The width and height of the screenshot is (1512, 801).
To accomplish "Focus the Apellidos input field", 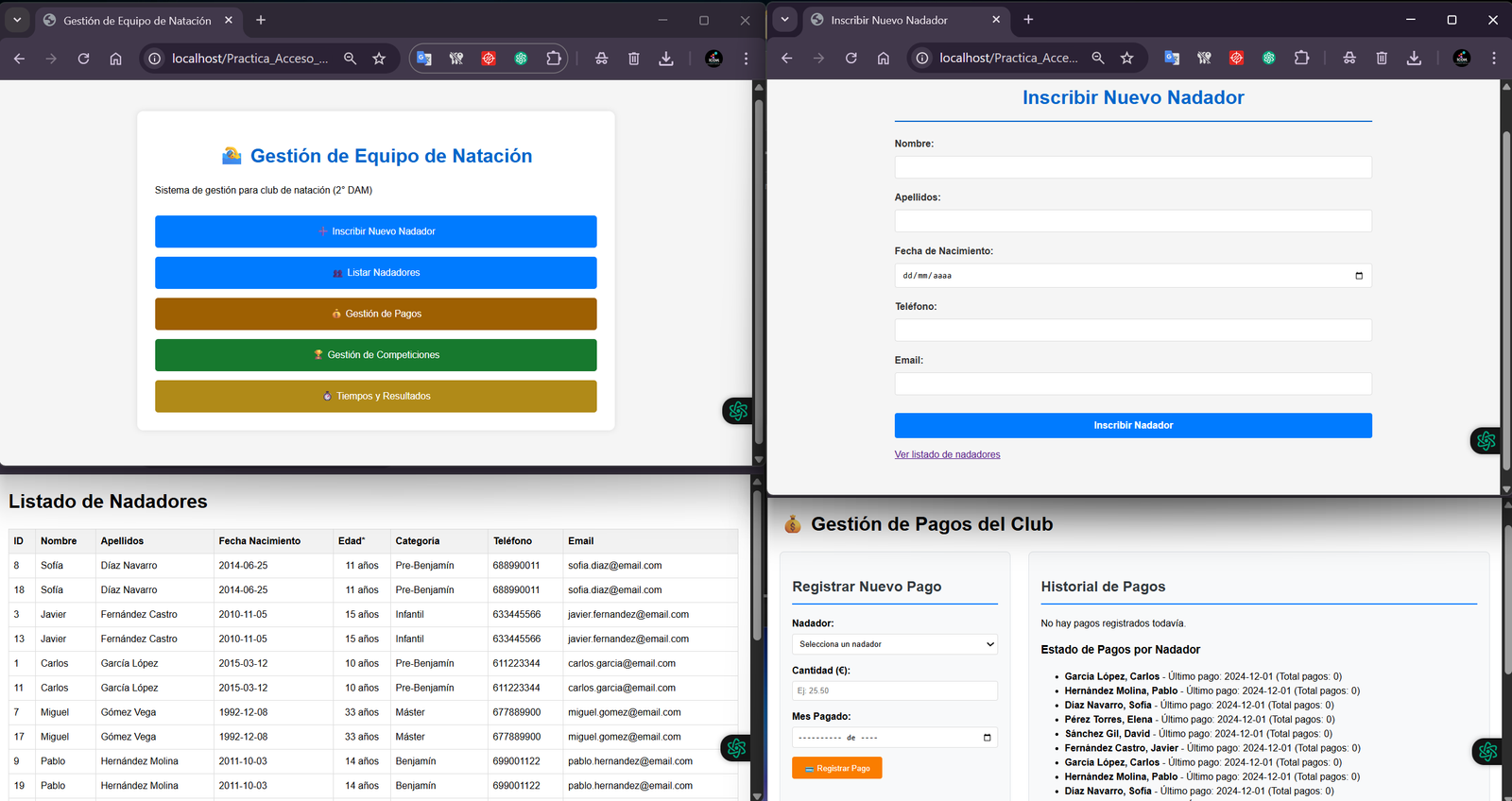I will point(1132,221).
